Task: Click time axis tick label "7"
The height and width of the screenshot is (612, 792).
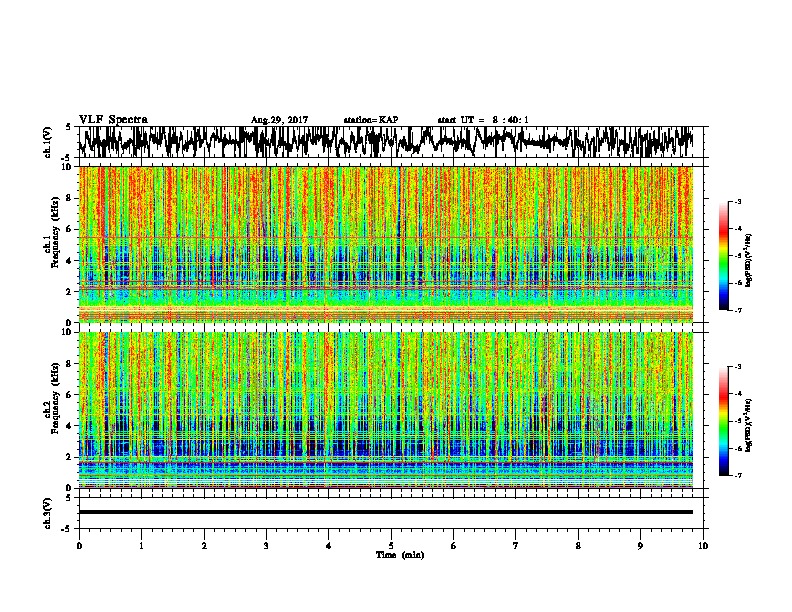Action: (516, 546)
